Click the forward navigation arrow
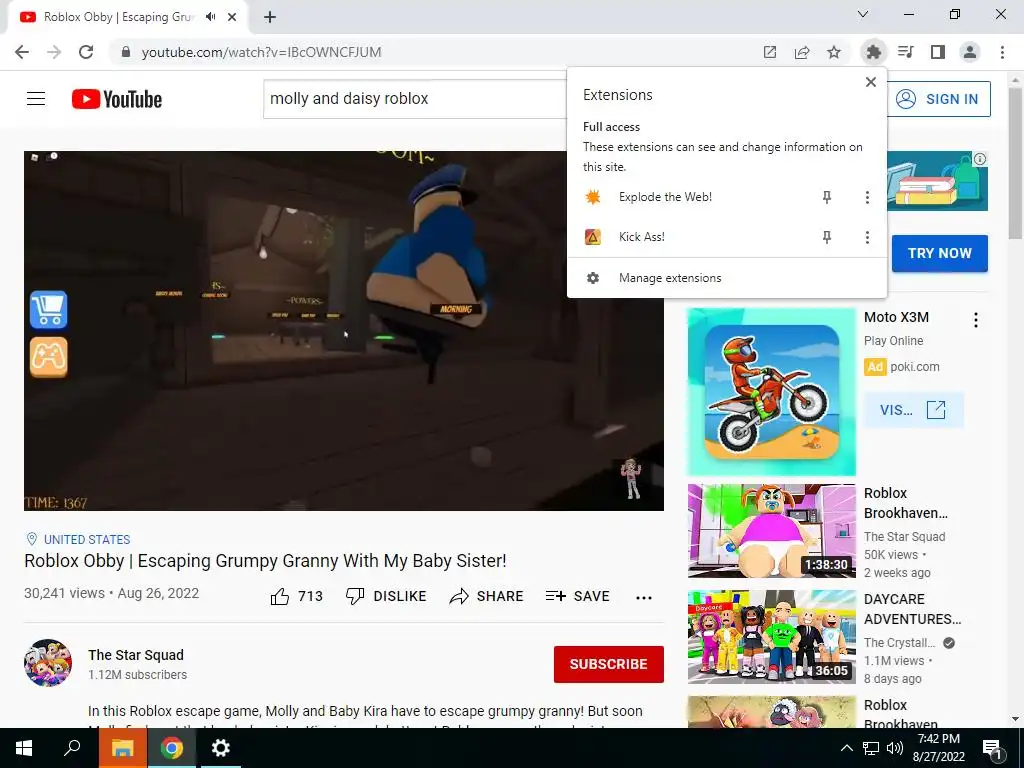 tap(54, 52)
